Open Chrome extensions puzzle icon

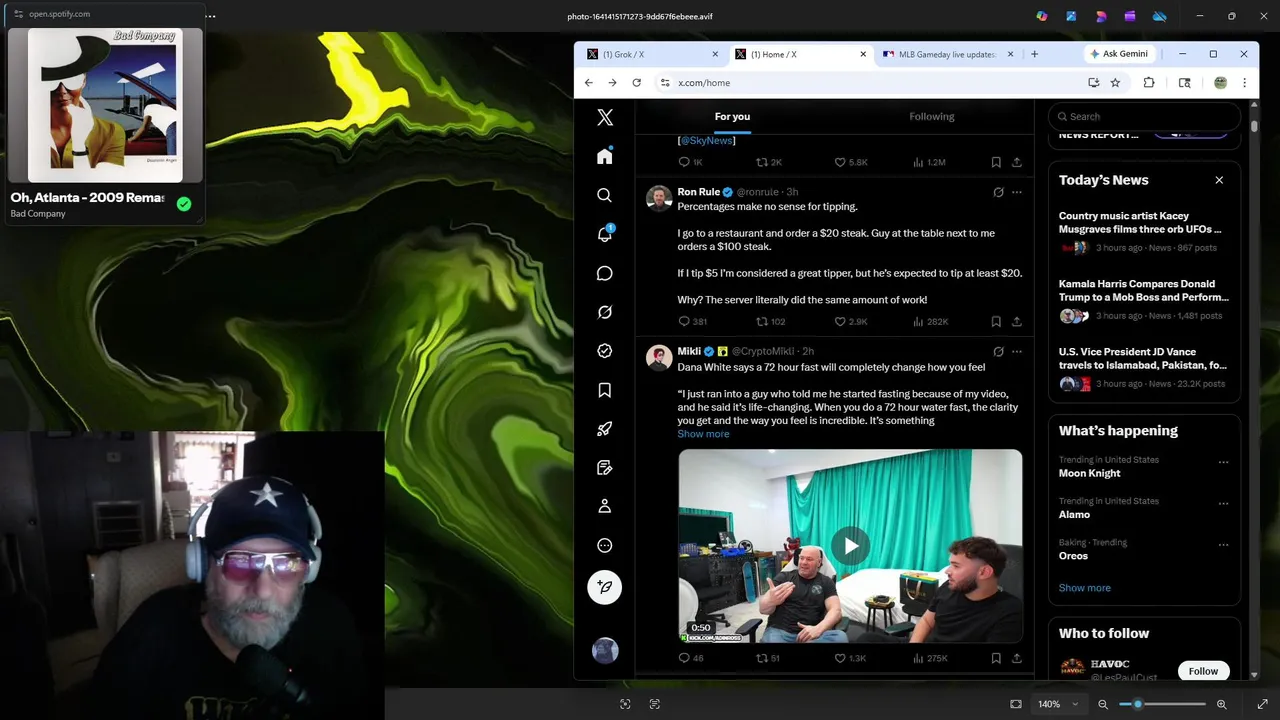coord(1149,83)
